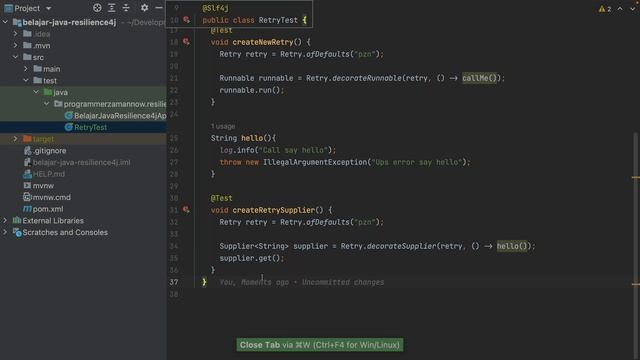The image size is (640, 360).
Task: Expand Scratches and Consoles node
Action: click(x=5, y=232)
